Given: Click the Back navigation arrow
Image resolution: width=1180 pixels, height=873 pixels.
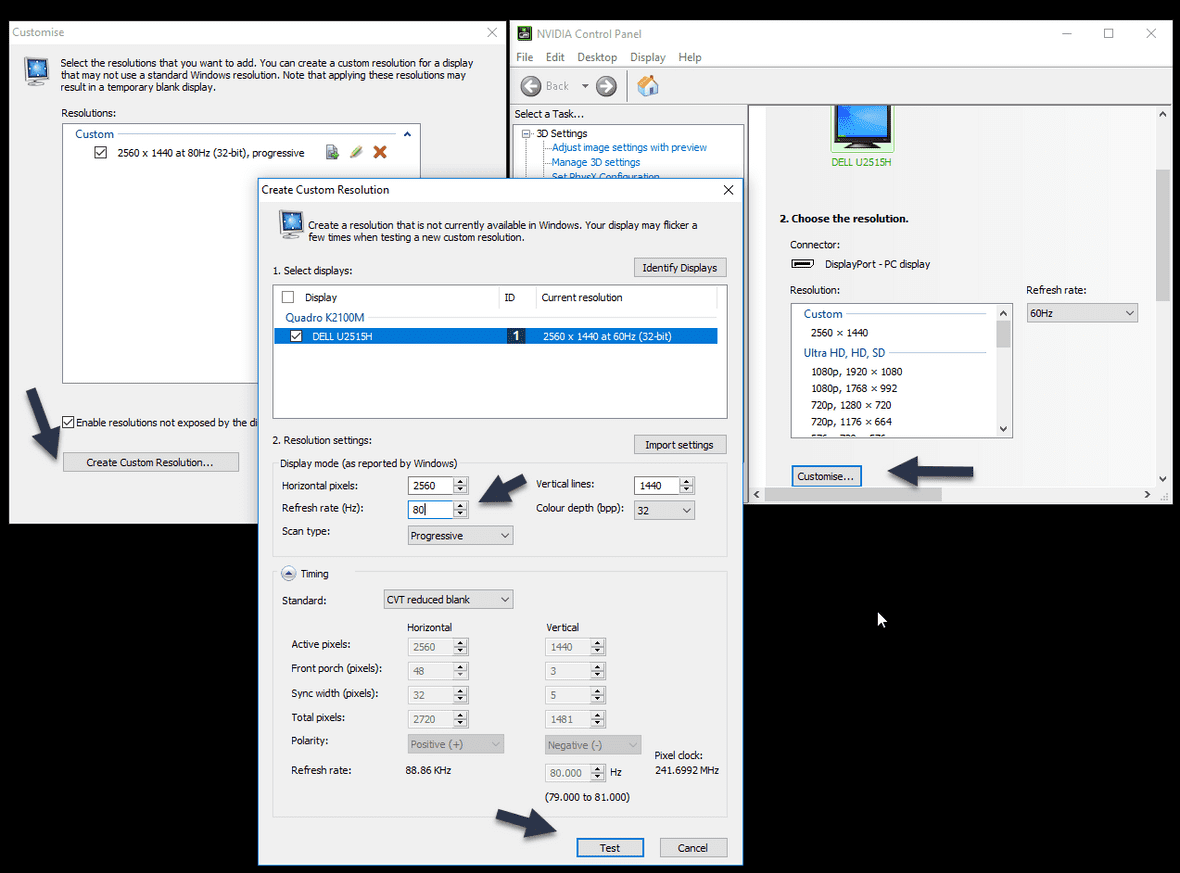Looking at the screenshot, I should (531, 86).
